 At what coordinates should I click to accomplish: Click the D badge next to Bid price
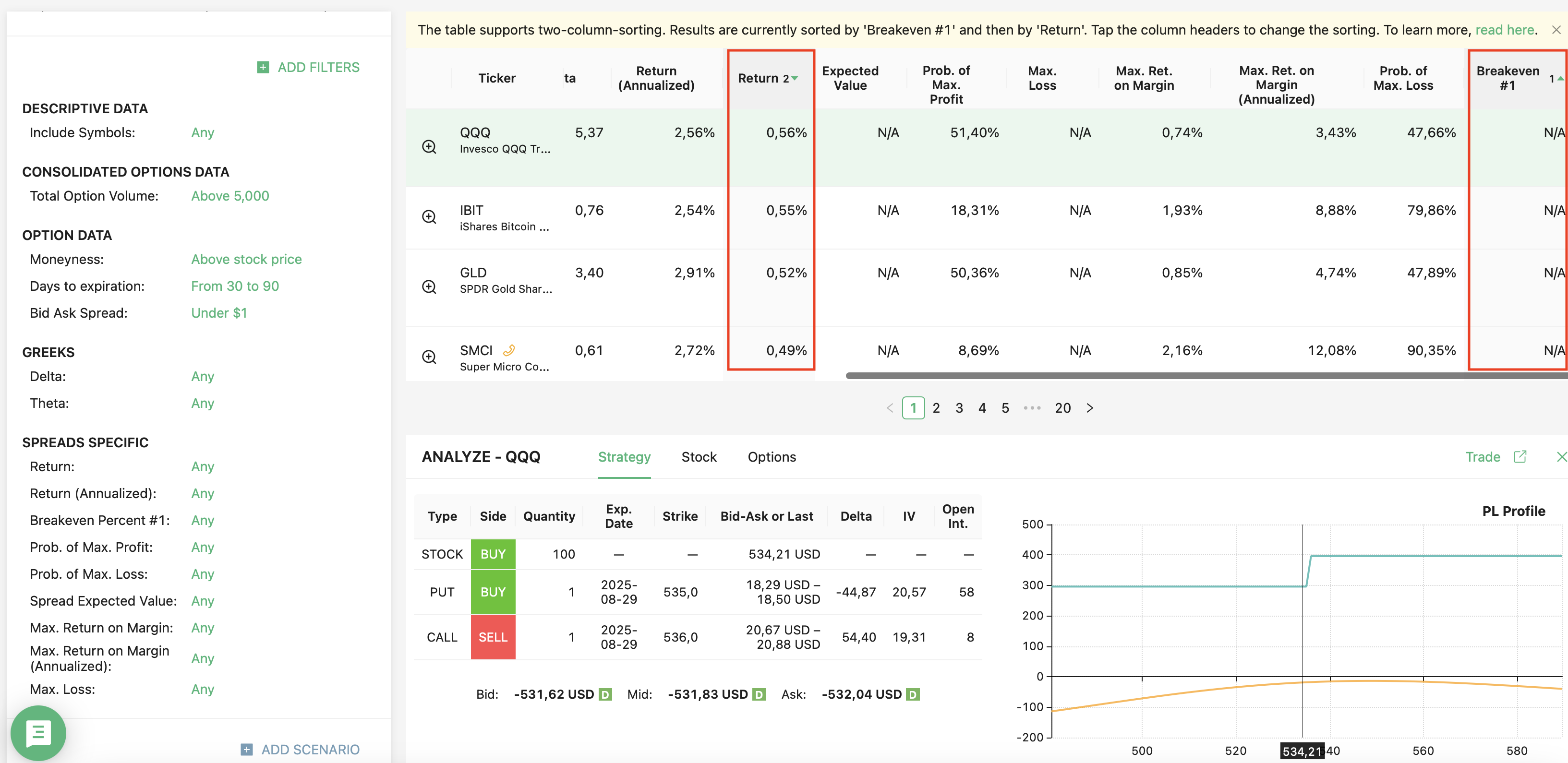[x=605, y=694]
